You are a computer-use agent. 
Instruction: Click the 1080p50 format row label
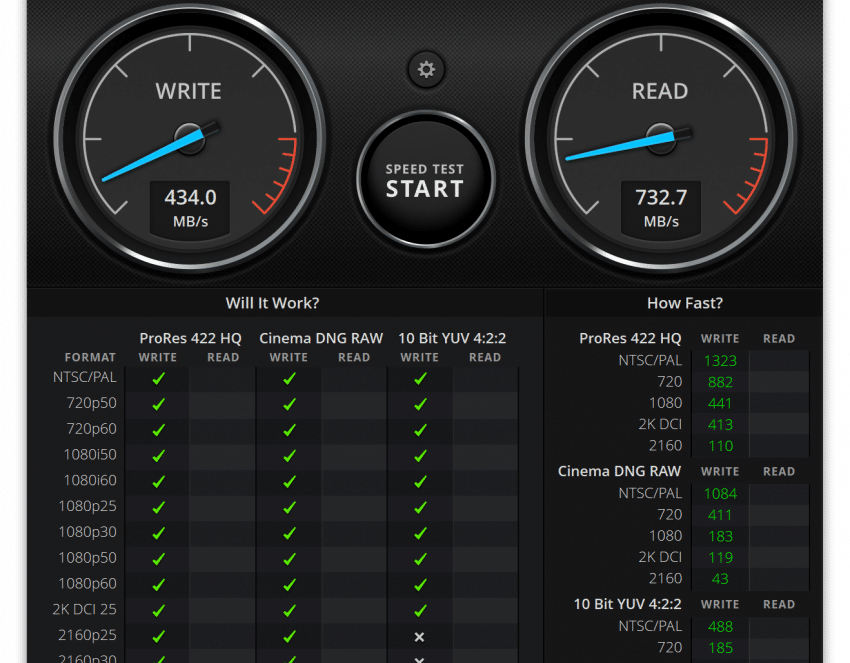point(87,558)
